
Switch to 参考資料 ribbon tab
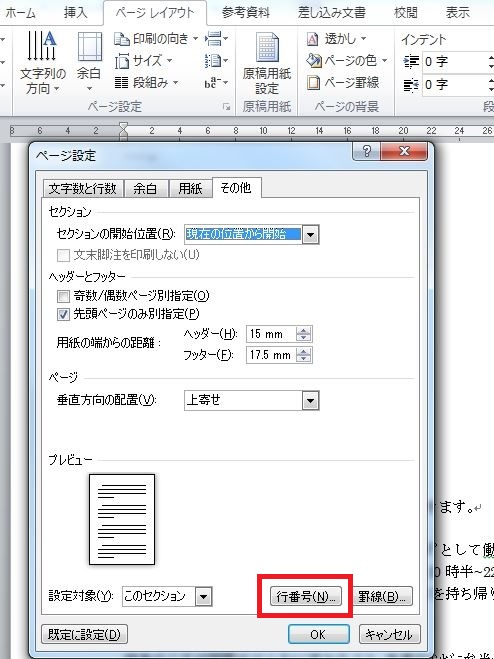coord(246,13)
